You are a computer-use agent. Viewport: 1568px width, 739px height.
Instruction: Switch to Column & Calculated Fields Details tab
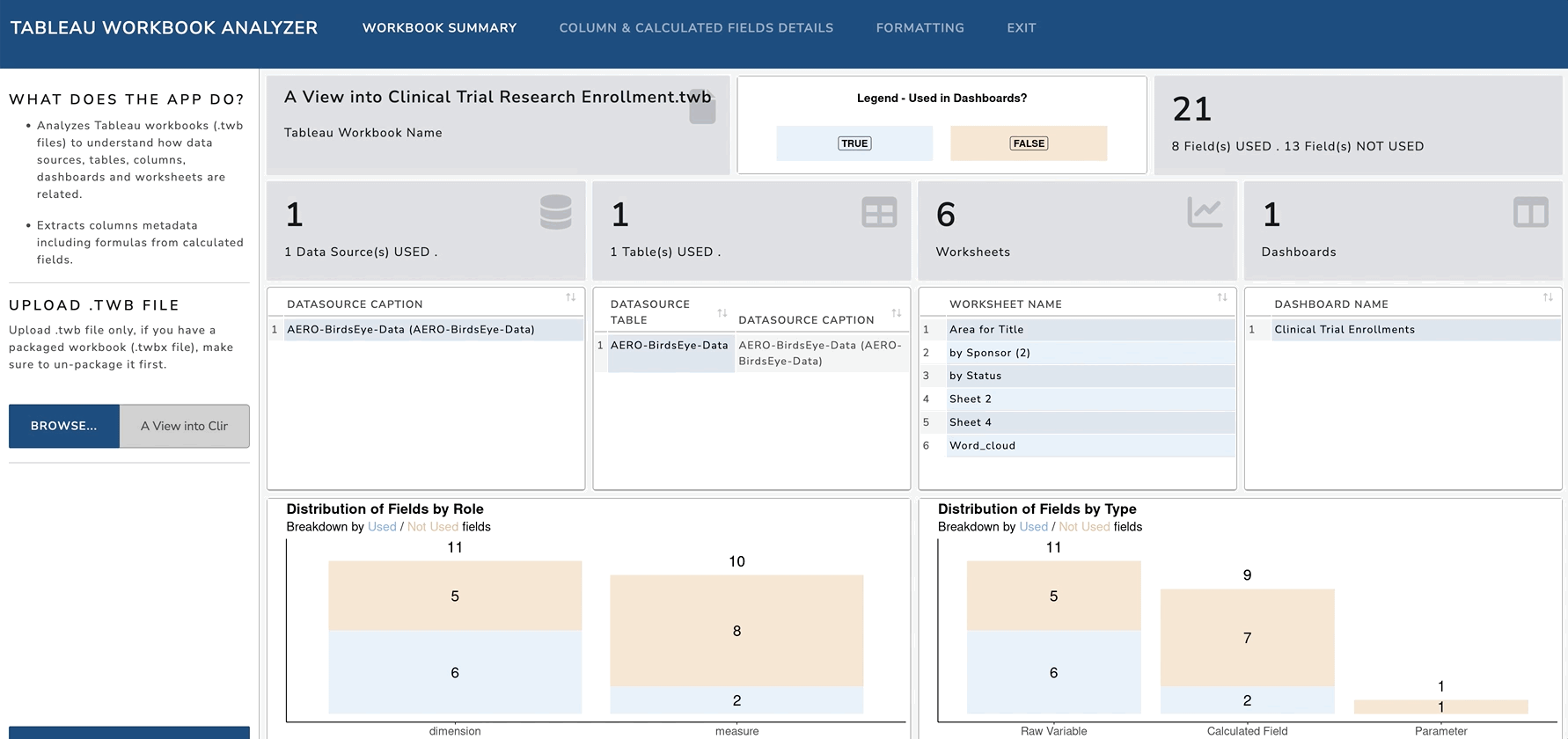pyautogui.click(x=696, y=28)
